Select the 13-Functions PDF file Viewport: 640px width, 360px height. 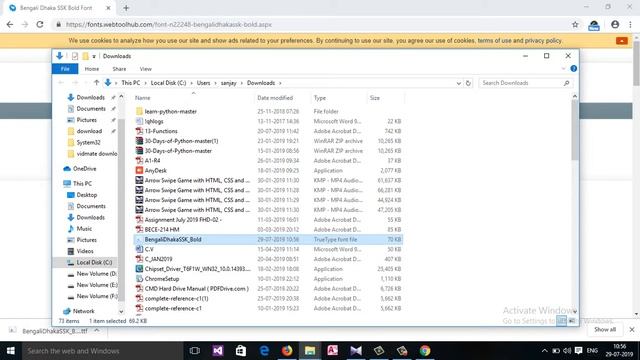coord(161,131)
